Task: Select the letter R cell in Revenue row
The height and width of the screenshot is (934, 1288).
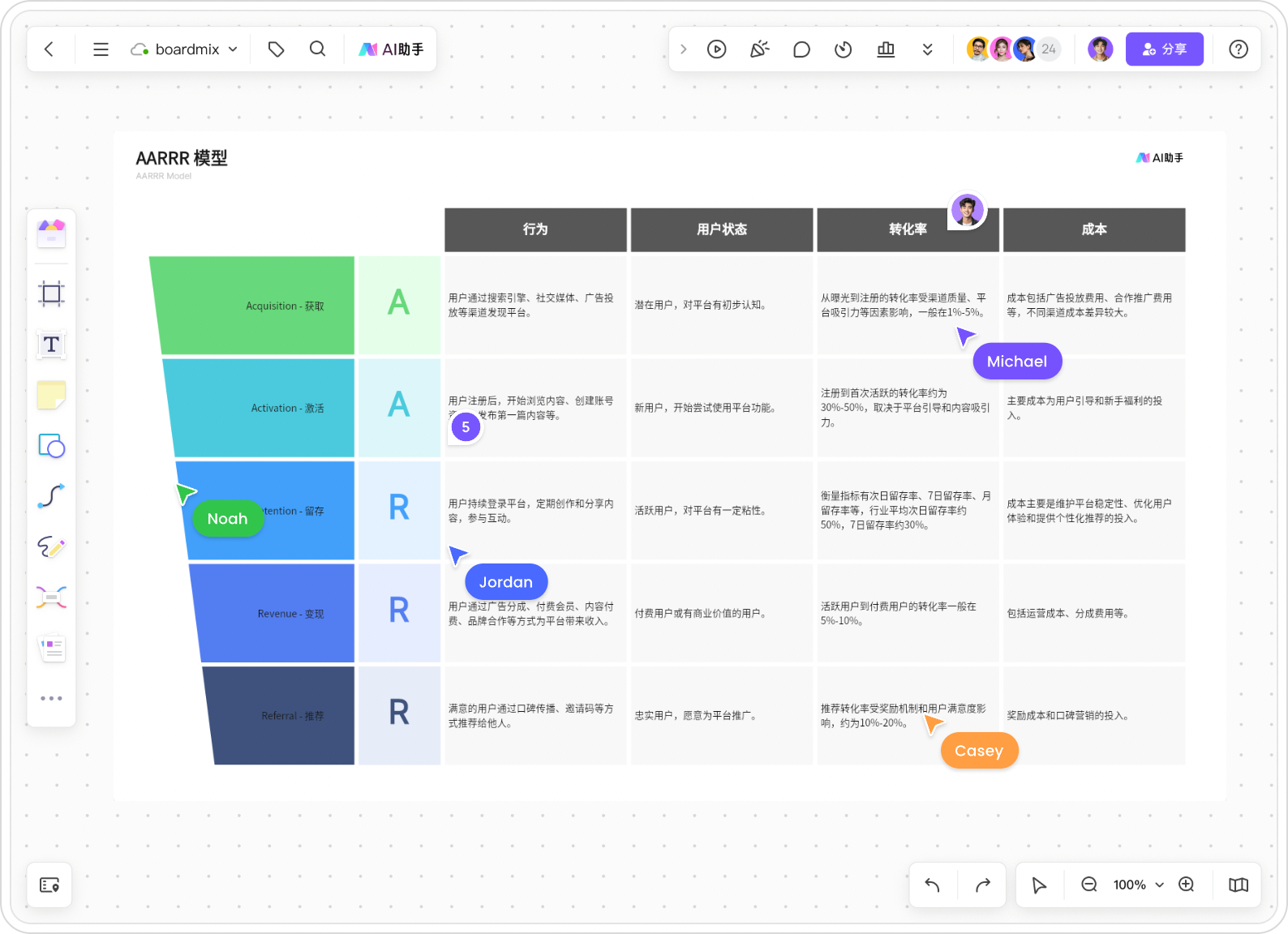Action: click(x=399, y=613)
